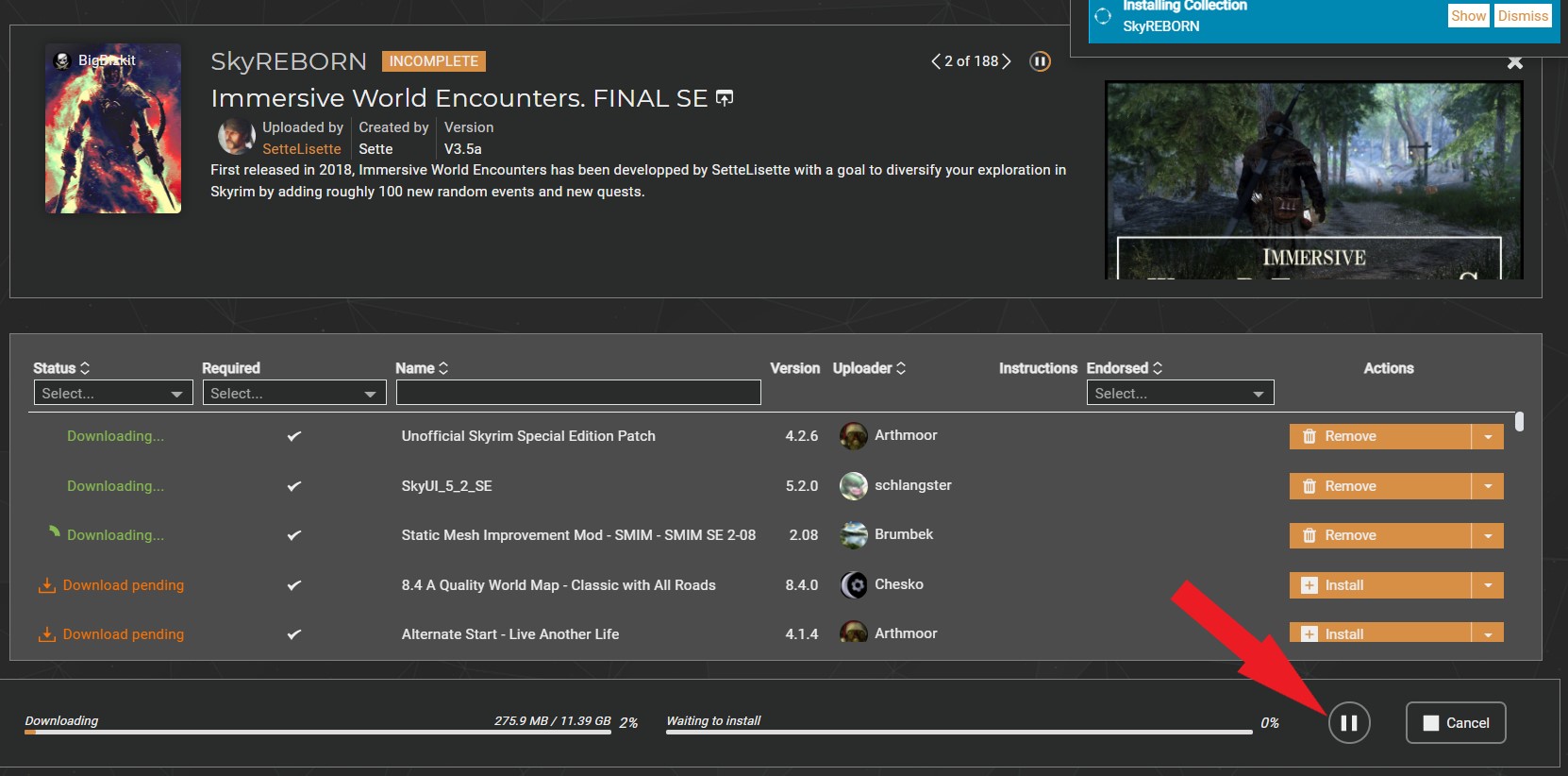Click the Downloading progress bar
This screenshot has height=776, width=1568.
click(x=318, y=732)
